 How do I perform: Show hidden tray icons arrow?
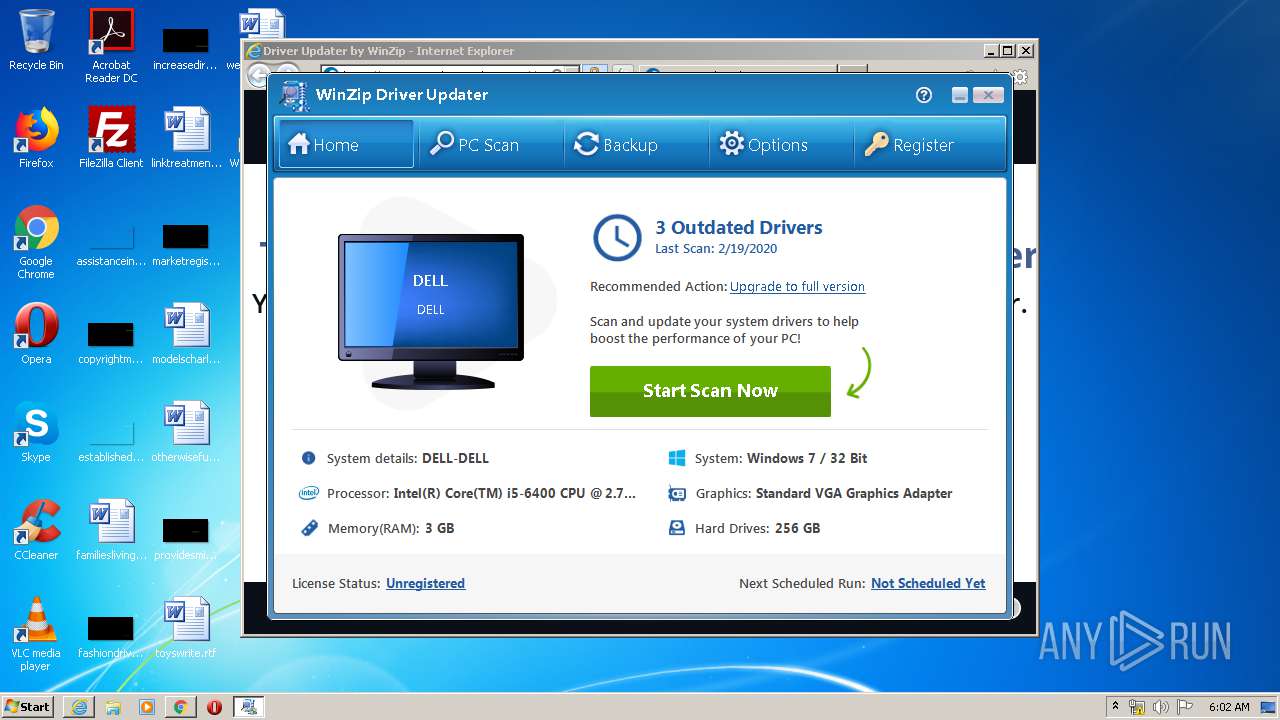(1115, 707)
